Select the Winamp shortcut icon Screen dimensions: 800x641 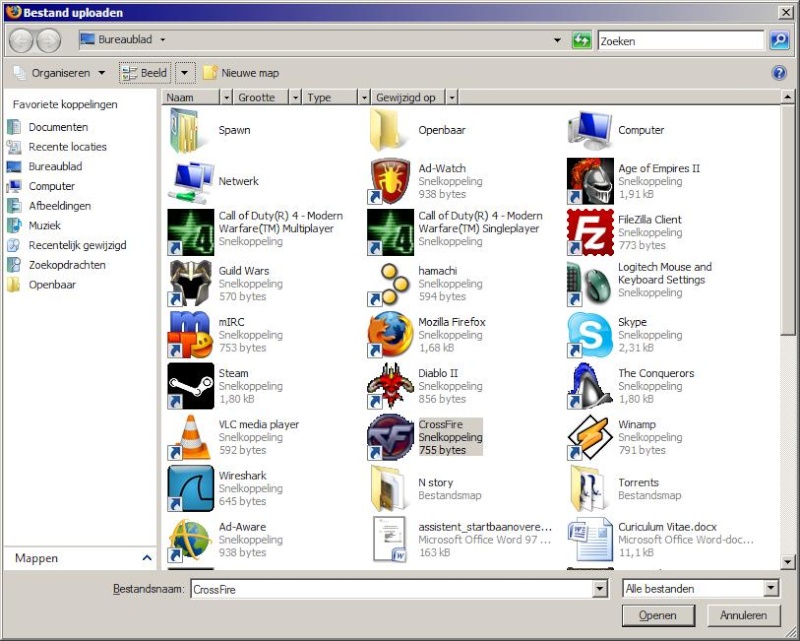click(590, 437)
